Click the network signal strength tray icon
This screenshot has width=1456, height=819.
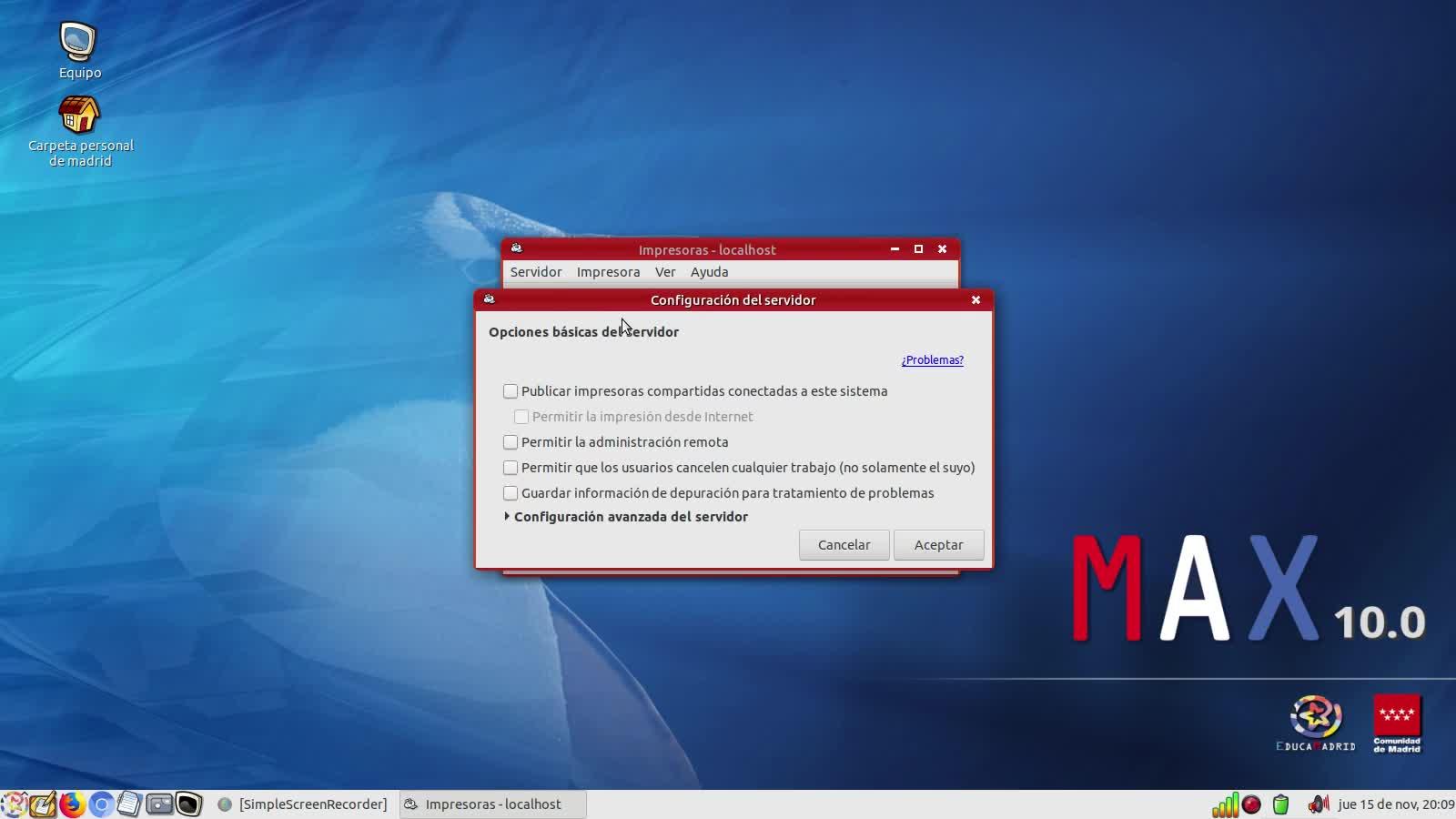click(1225, 804)
